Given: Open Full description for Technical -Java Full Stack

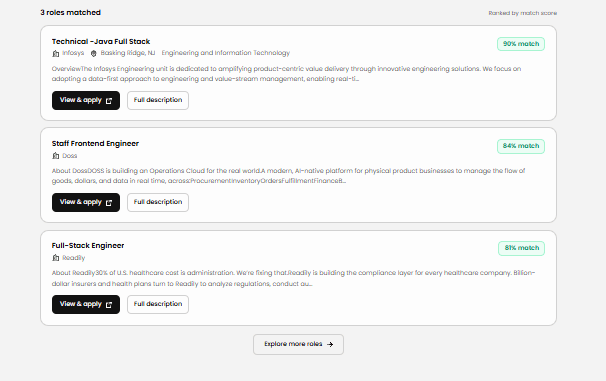Looking at the screenshot, I should pos(158,100).
